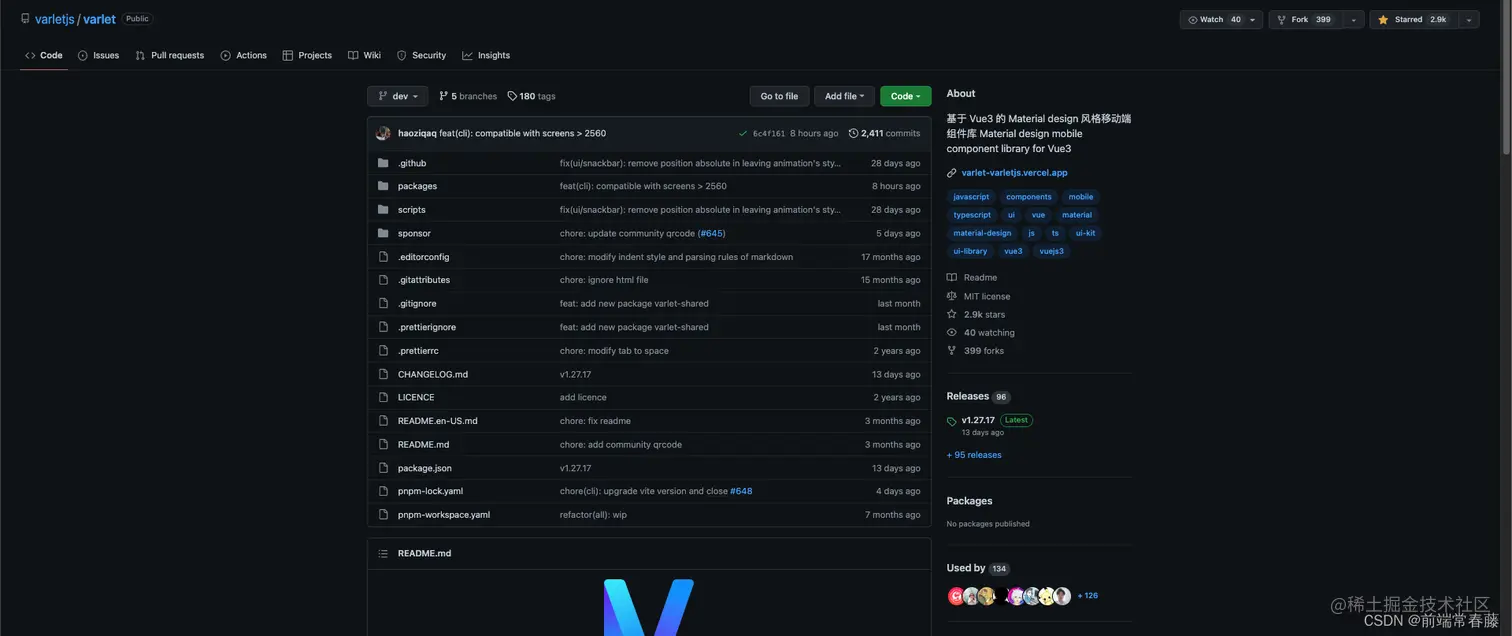Click the release tag icon next to v1.27.17
The width and height of the screenshot is (1512, 636).
point(952,421)
